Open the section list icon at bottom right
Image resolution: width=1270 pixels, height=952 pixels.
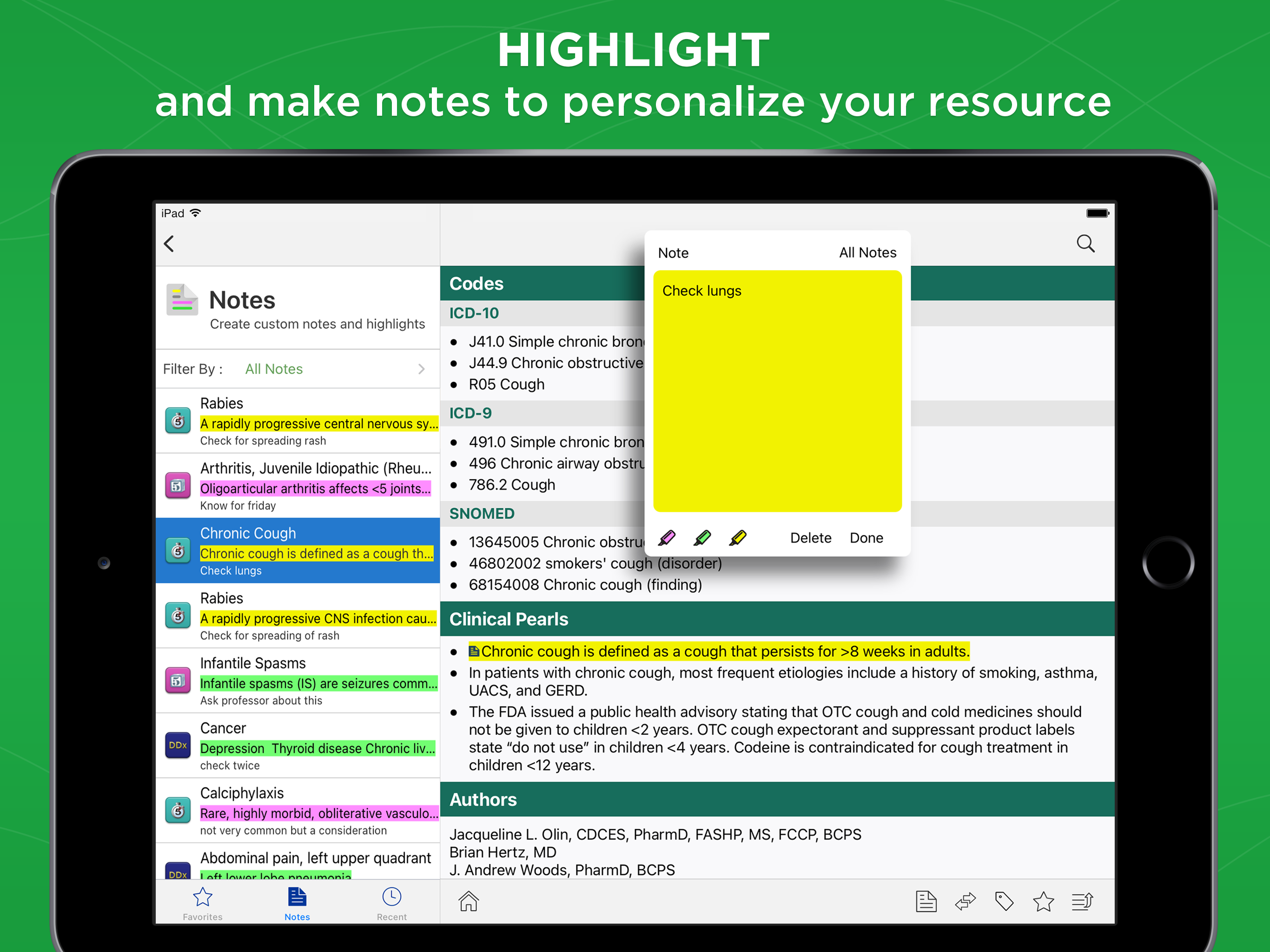coord(1082,901)
